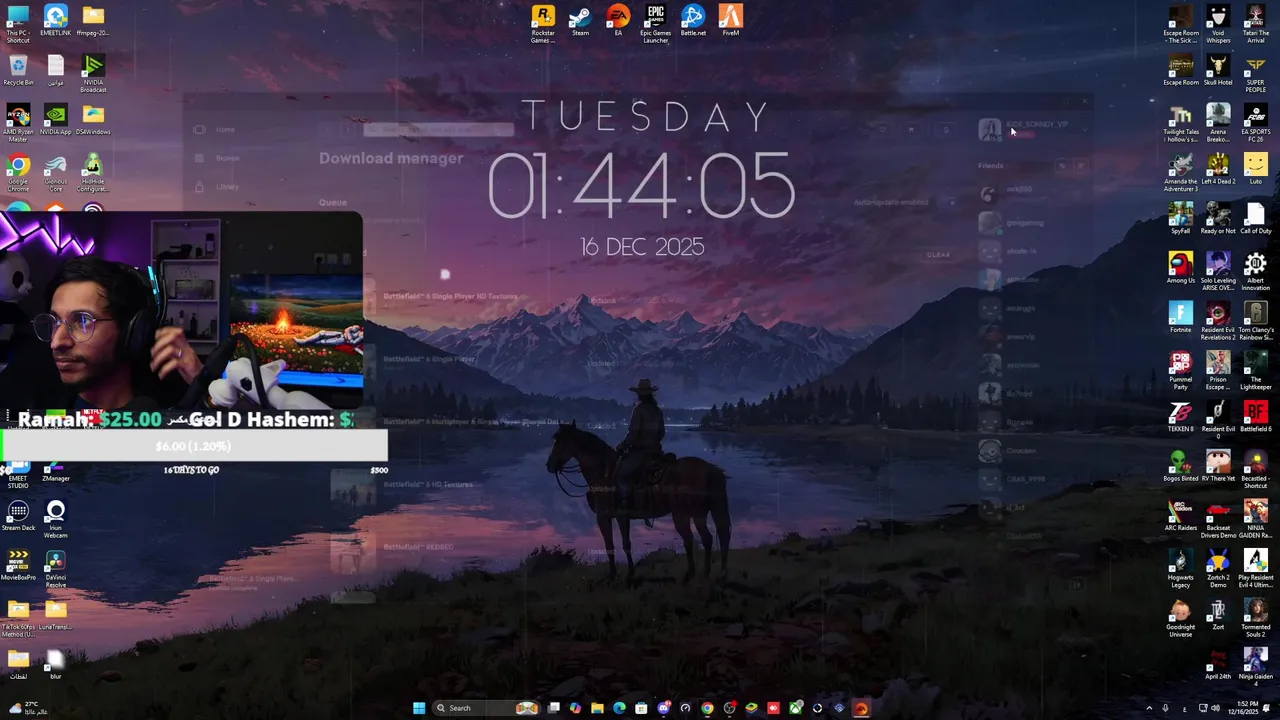Select the AMD Ryzen Master icon
Image resolution: width=1280 pixels, height=720 pixels.
pos(18,124)
